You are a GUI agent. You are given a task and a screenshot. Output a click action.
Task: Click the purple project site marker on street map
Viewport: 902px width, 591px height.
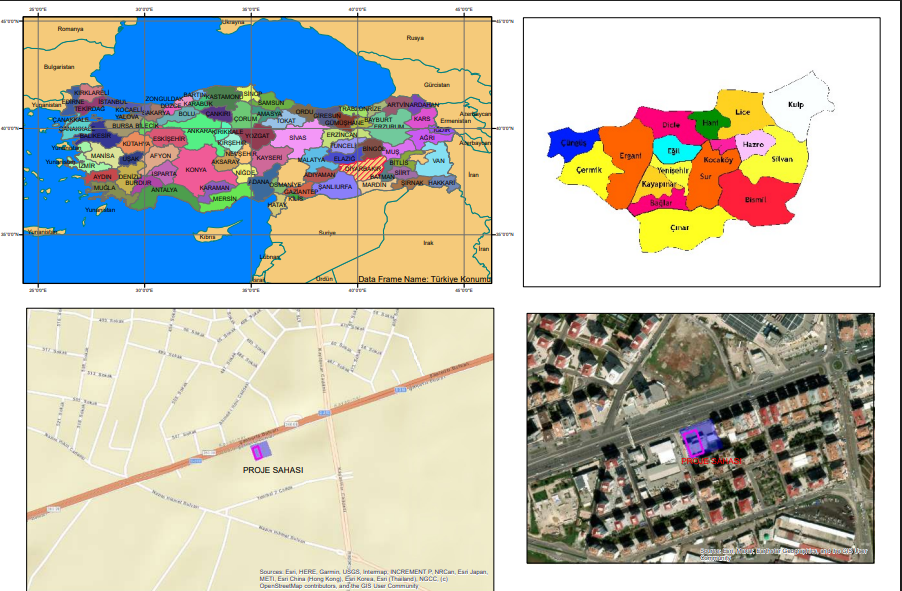coord(255,450)
